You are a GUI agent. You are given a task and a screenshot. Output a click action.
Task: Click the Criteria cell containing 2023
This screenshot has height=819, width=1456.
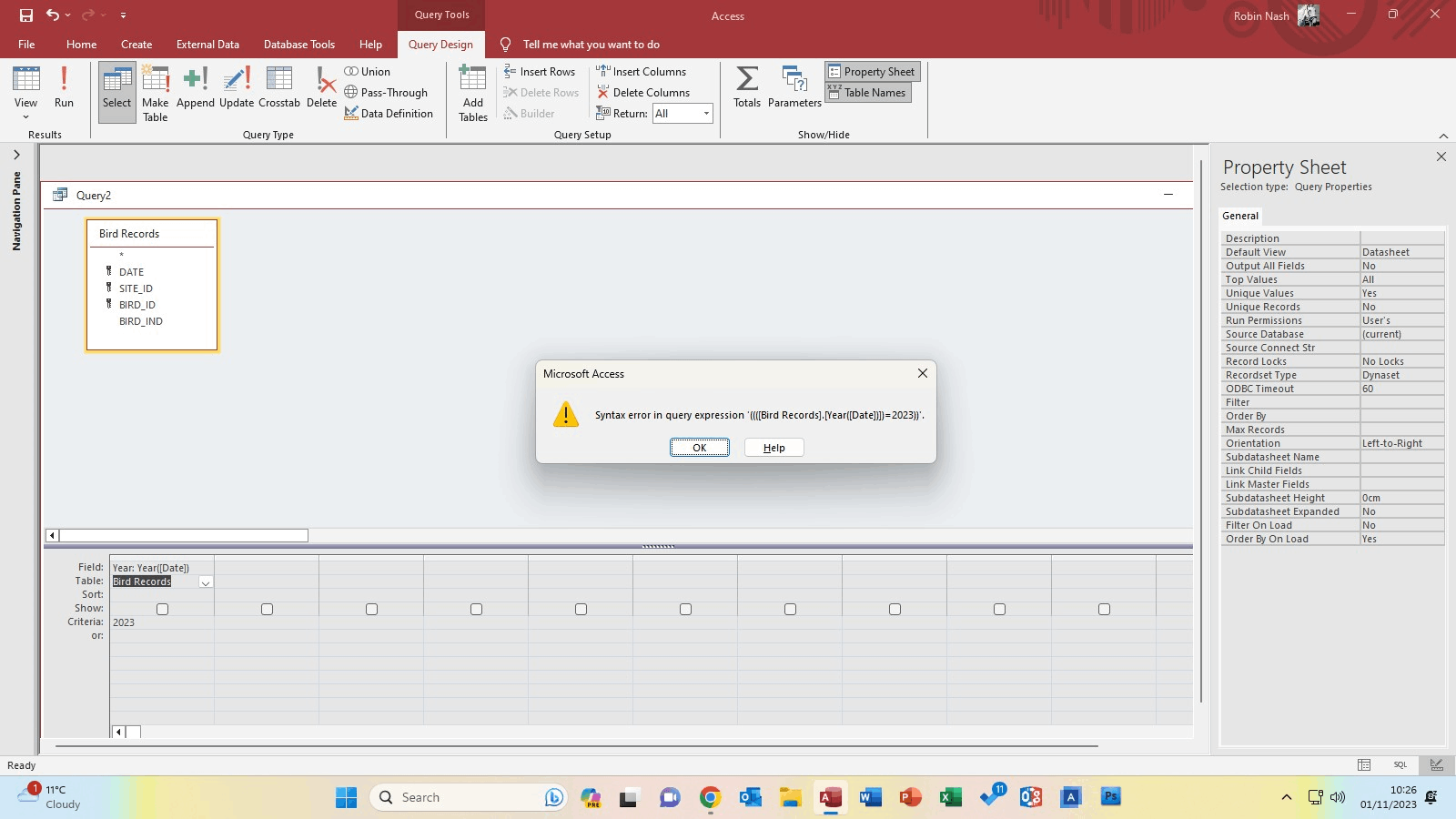click(162, 622)
